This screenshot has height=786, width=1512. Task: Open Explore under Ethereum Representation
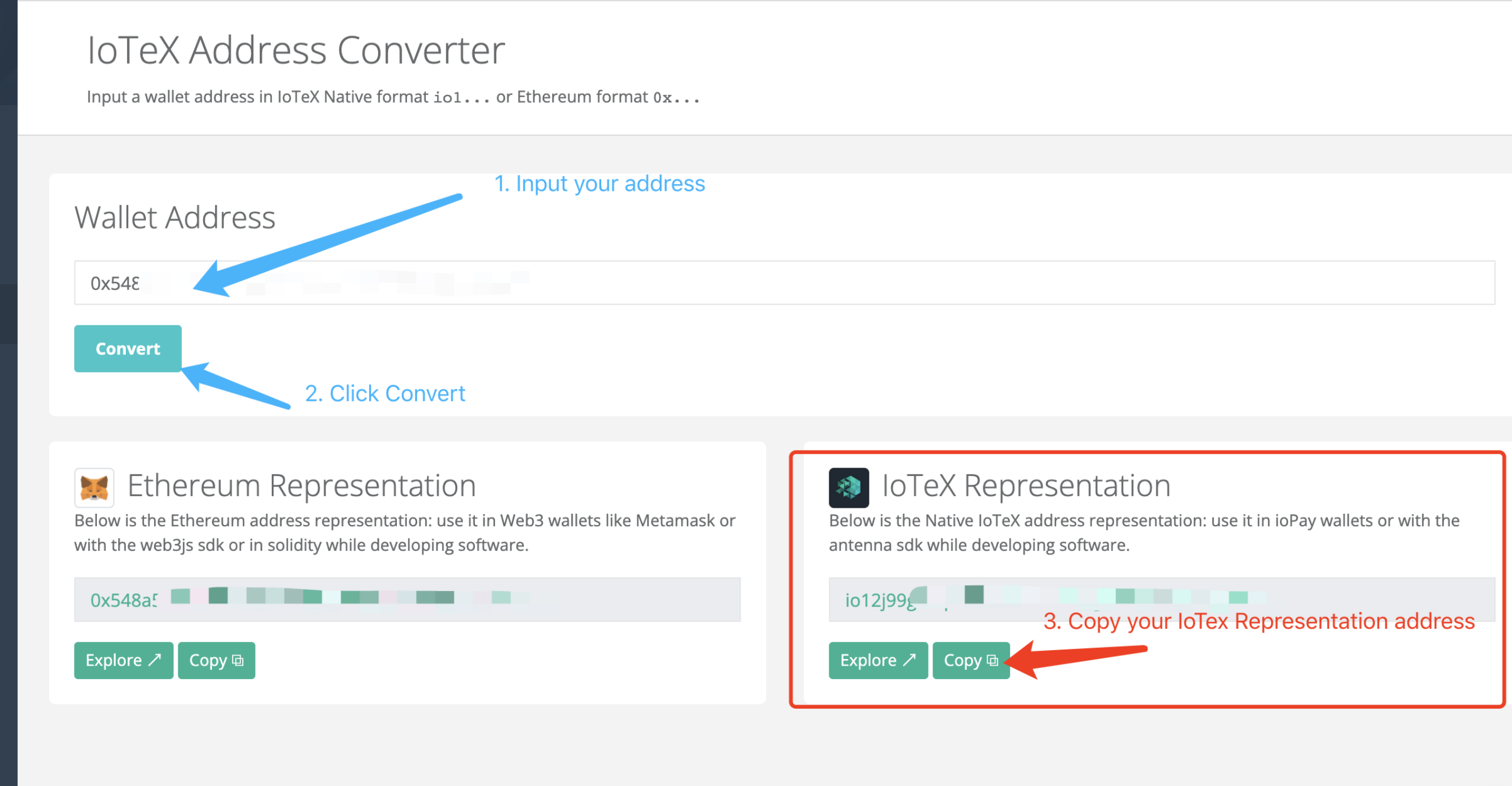pos(123,660)
